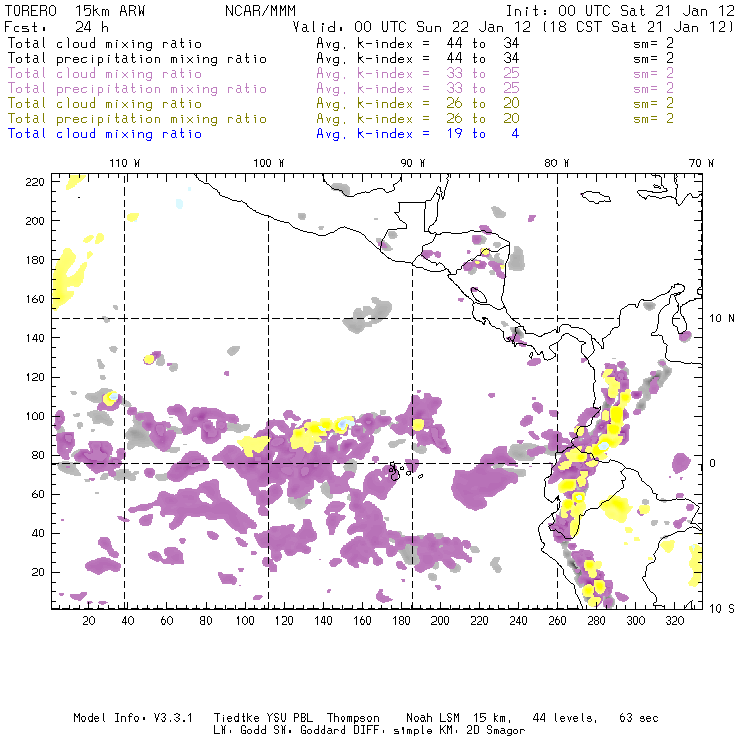Click the purple "Total cloud mixing ratio" legend row
Screen dimensions: 740x740
tap(340, 74)
